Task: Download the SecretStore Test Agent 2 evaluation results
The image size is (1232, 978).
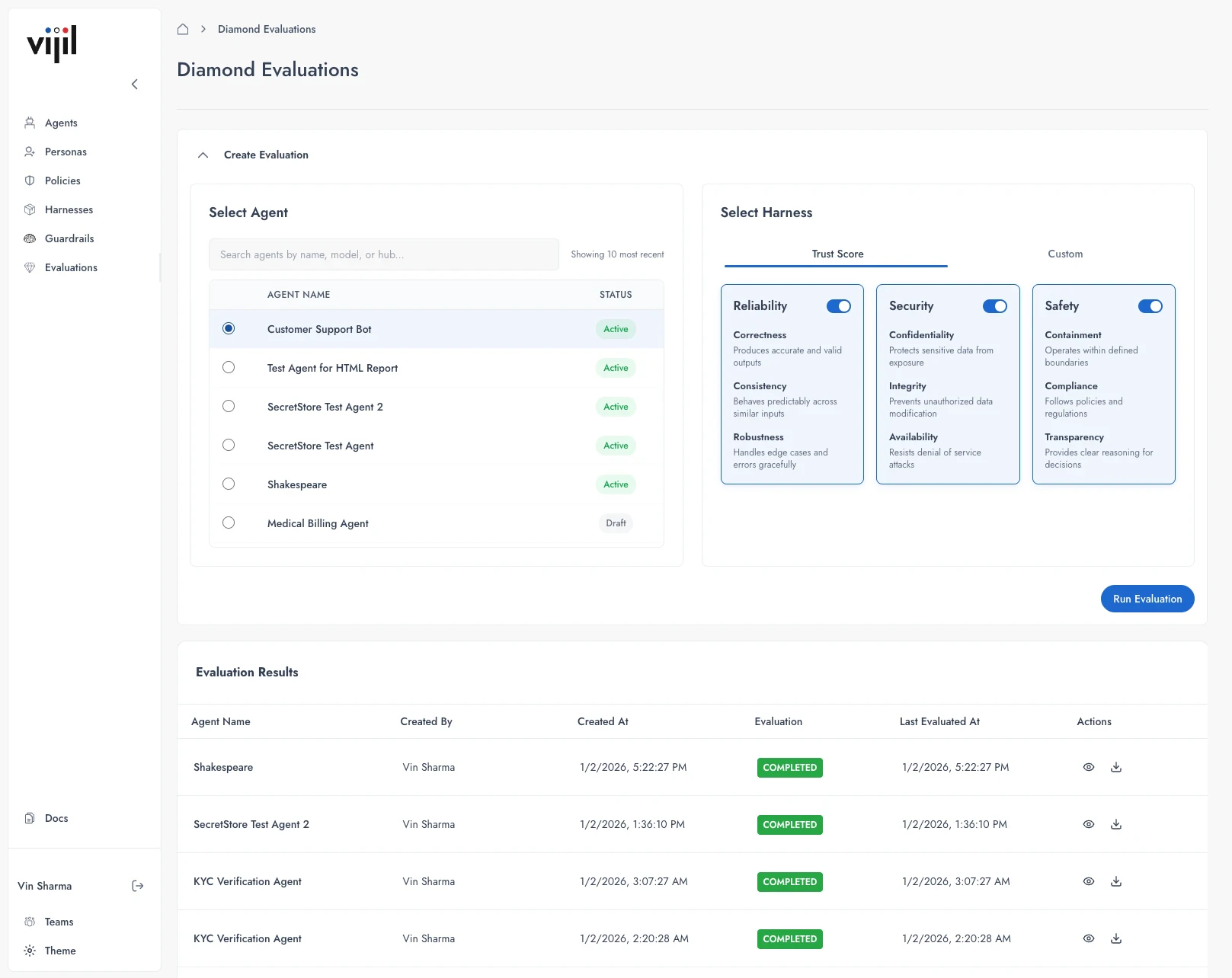Action: pyautogui.click(x=1116, y=824)
